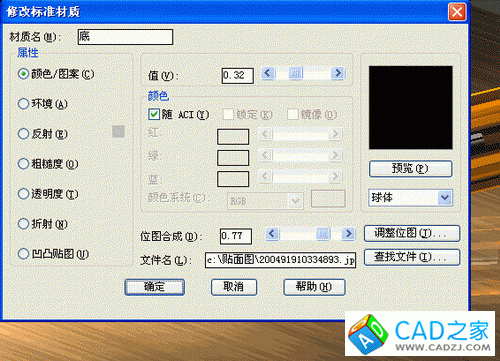Image resolution: width=500 pixels, height=361 pixels.
Task: Click the black material preview thumbnail
Action: tap(411, 107)
